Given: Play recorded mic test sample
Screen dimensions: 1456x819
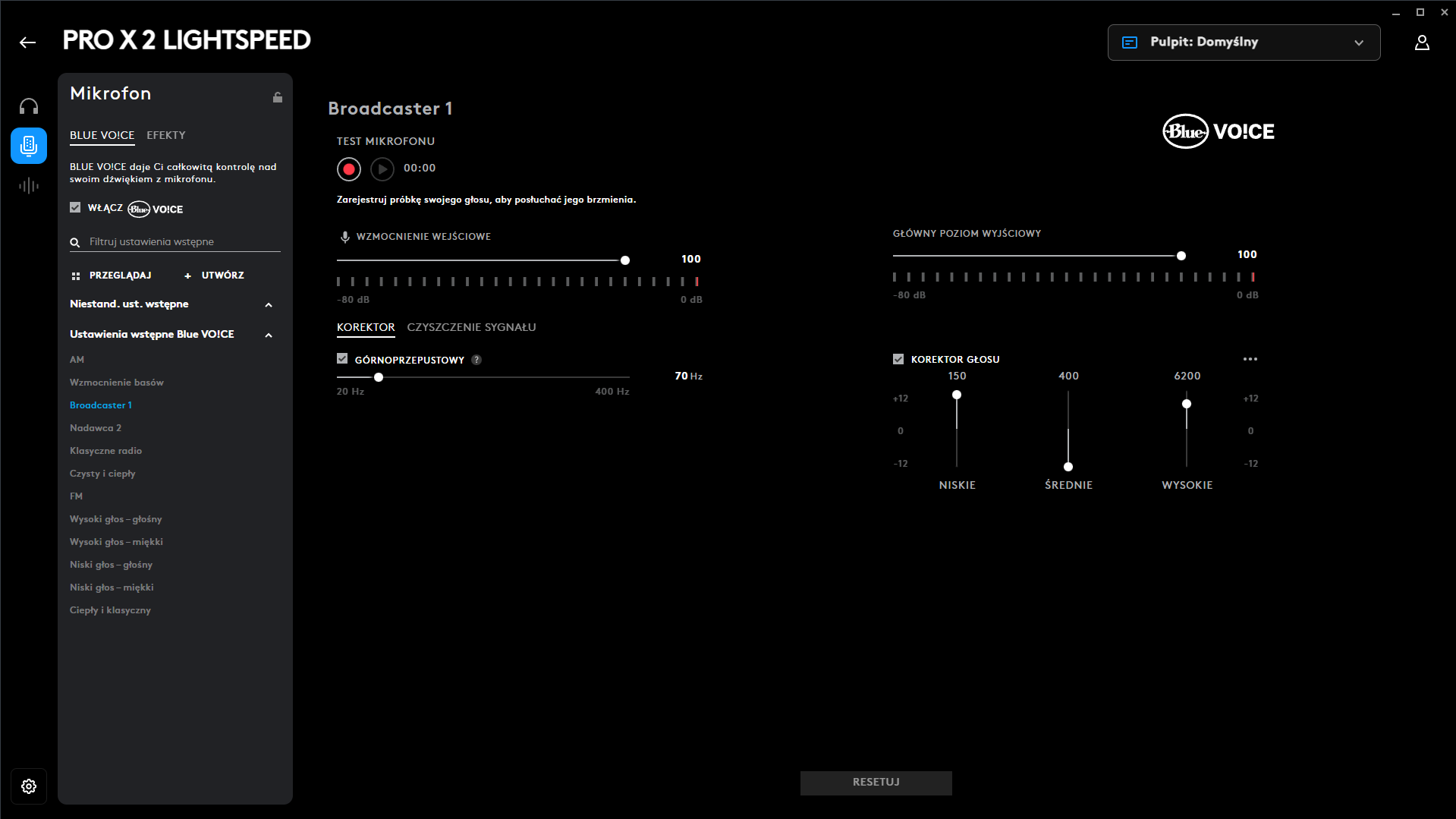Looking at the screenshot, I should (x=382, y=169).
